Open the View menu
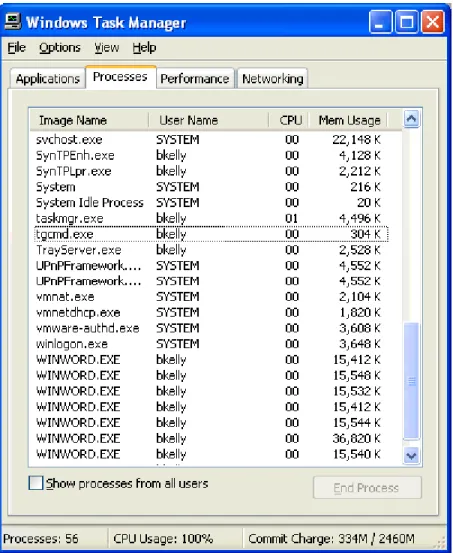Image resolution: width=453 pixels, height=553 pixels. point(107,47)
